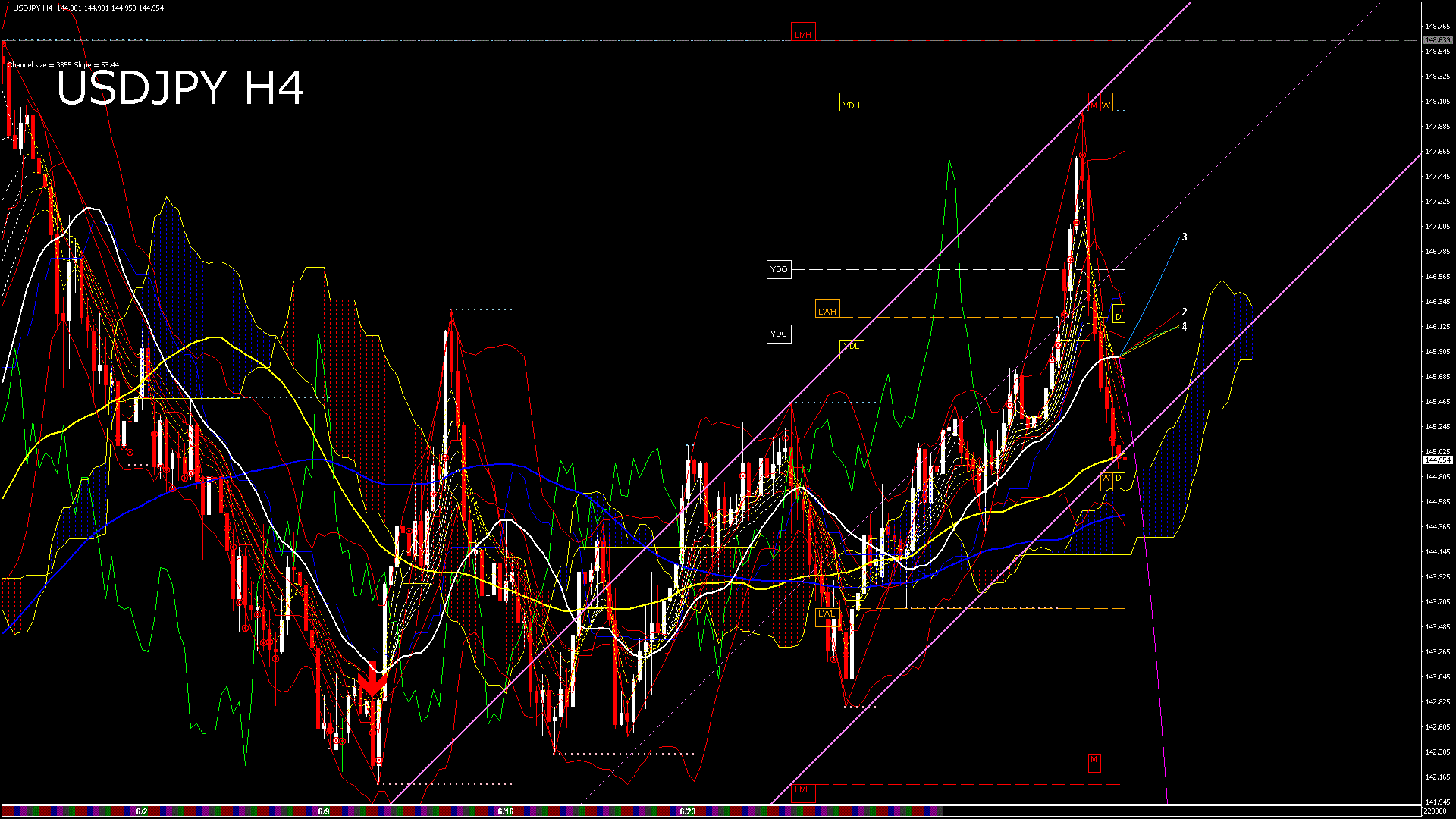Click the 6/23 date marker on timeline
The width and height of the screenshot is (1456, 819).
[x=688, y=811]
